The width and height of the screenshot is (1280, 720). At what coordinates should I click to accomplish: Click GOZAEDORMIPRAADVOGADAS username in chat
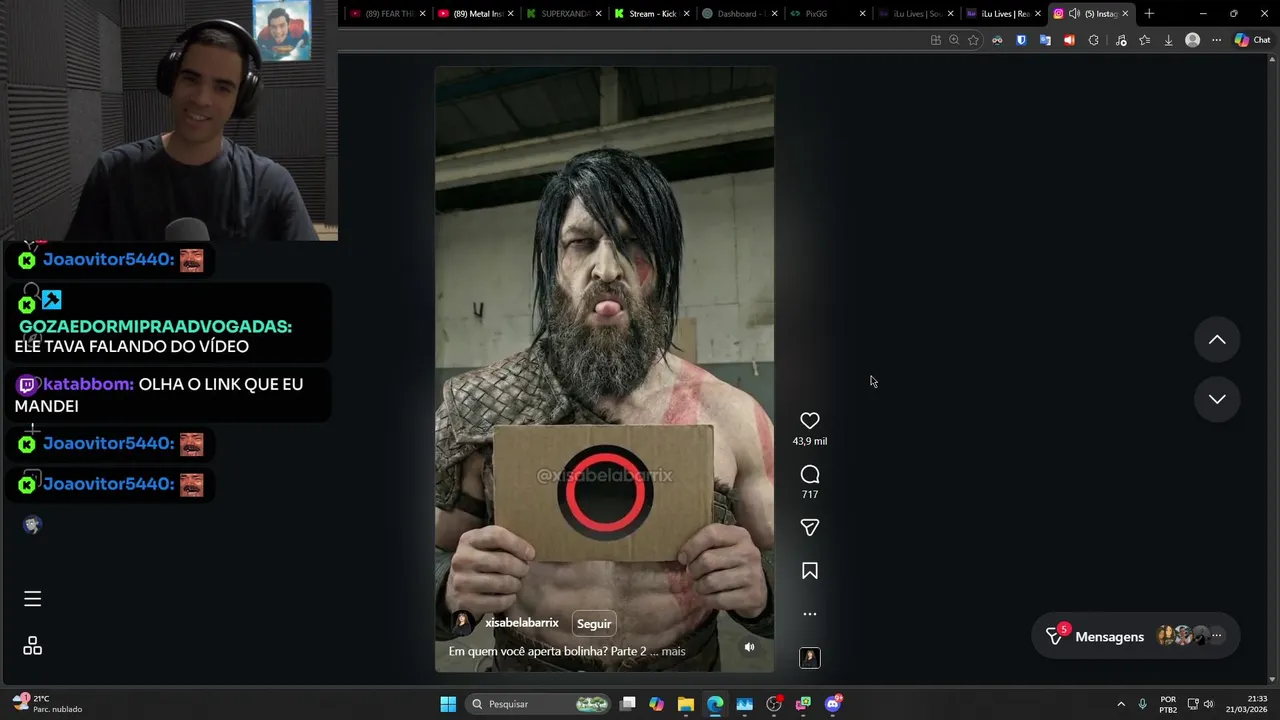click(155, 327)
